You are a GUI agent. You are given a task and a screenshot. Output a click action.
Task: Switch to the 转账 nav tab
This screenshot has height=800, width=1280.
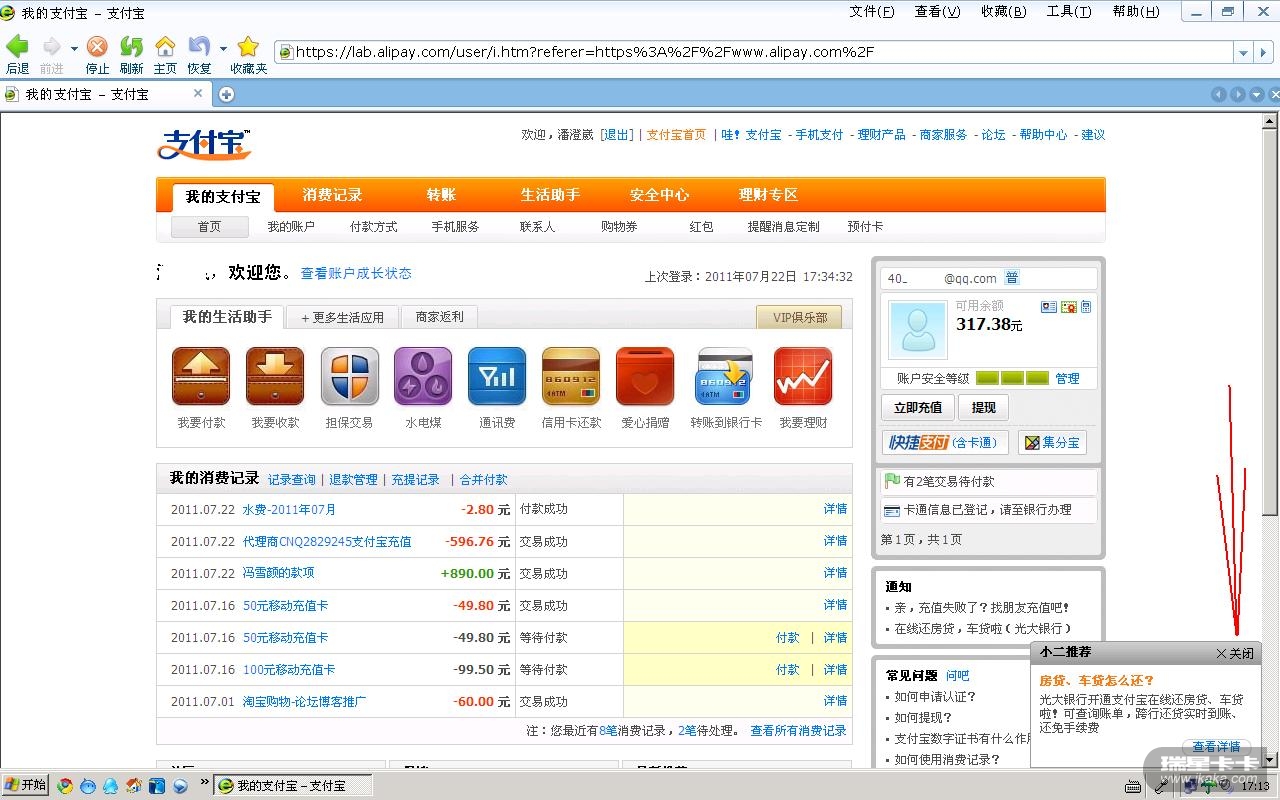click(441, 195)
